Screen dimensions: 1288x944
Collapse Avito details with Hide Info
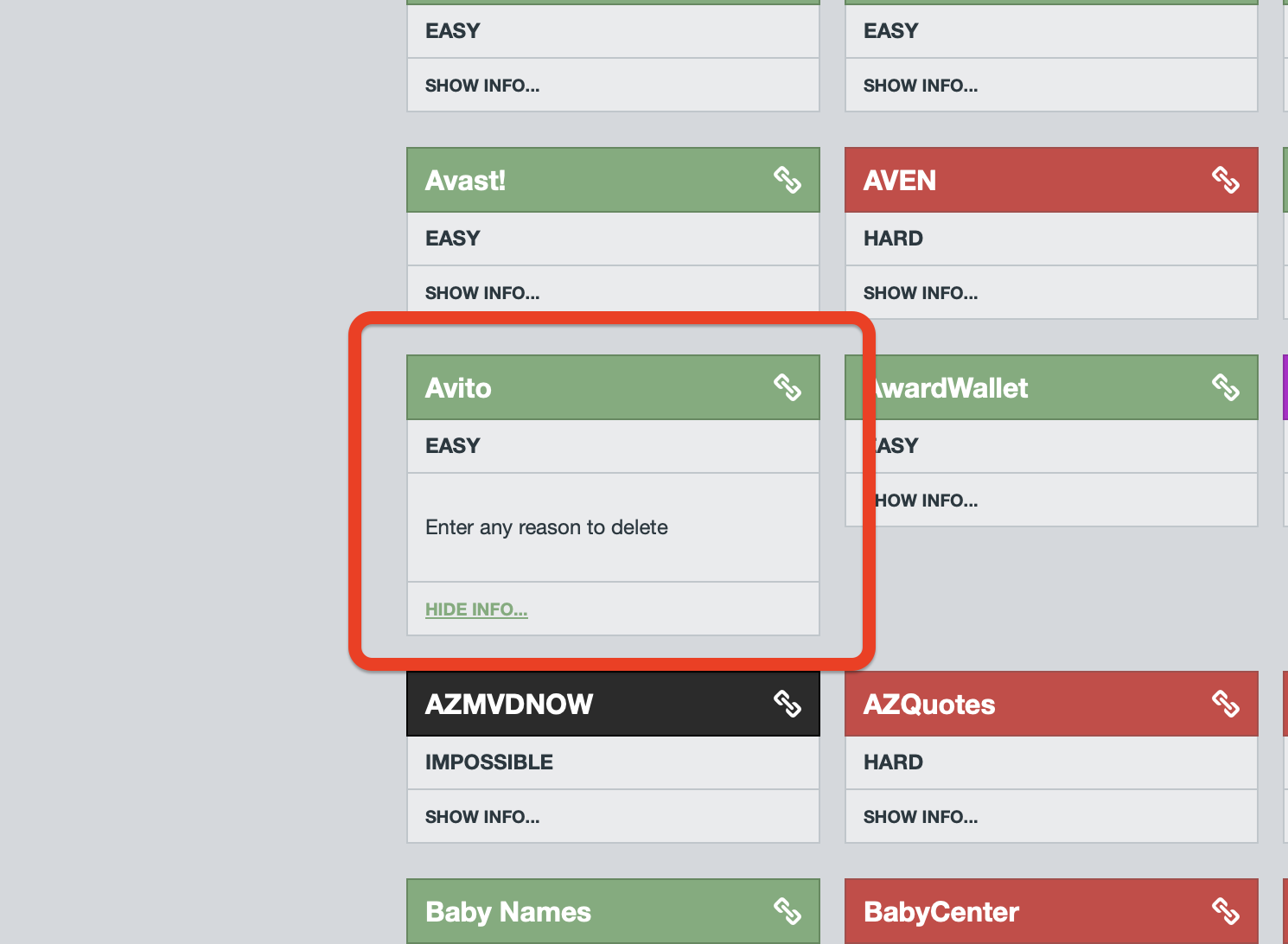[x=476, y=609]
